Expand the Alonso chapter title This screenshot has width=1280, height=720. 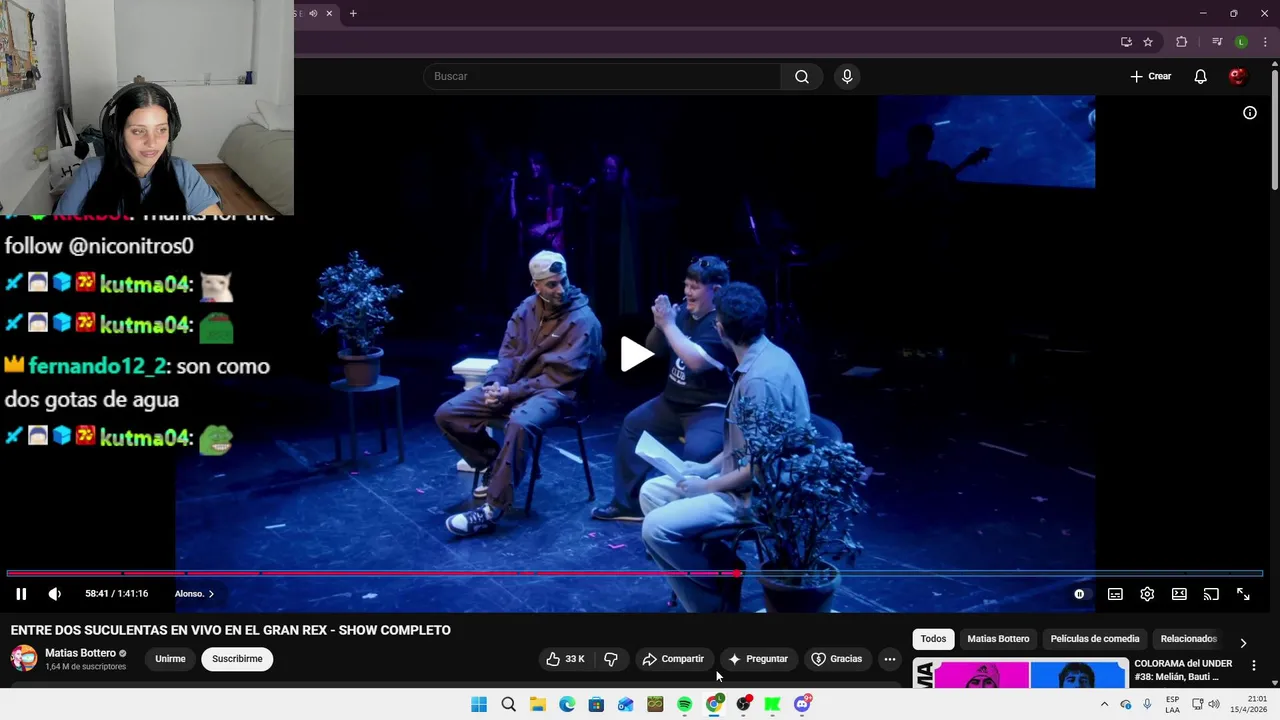coord(194,594)
